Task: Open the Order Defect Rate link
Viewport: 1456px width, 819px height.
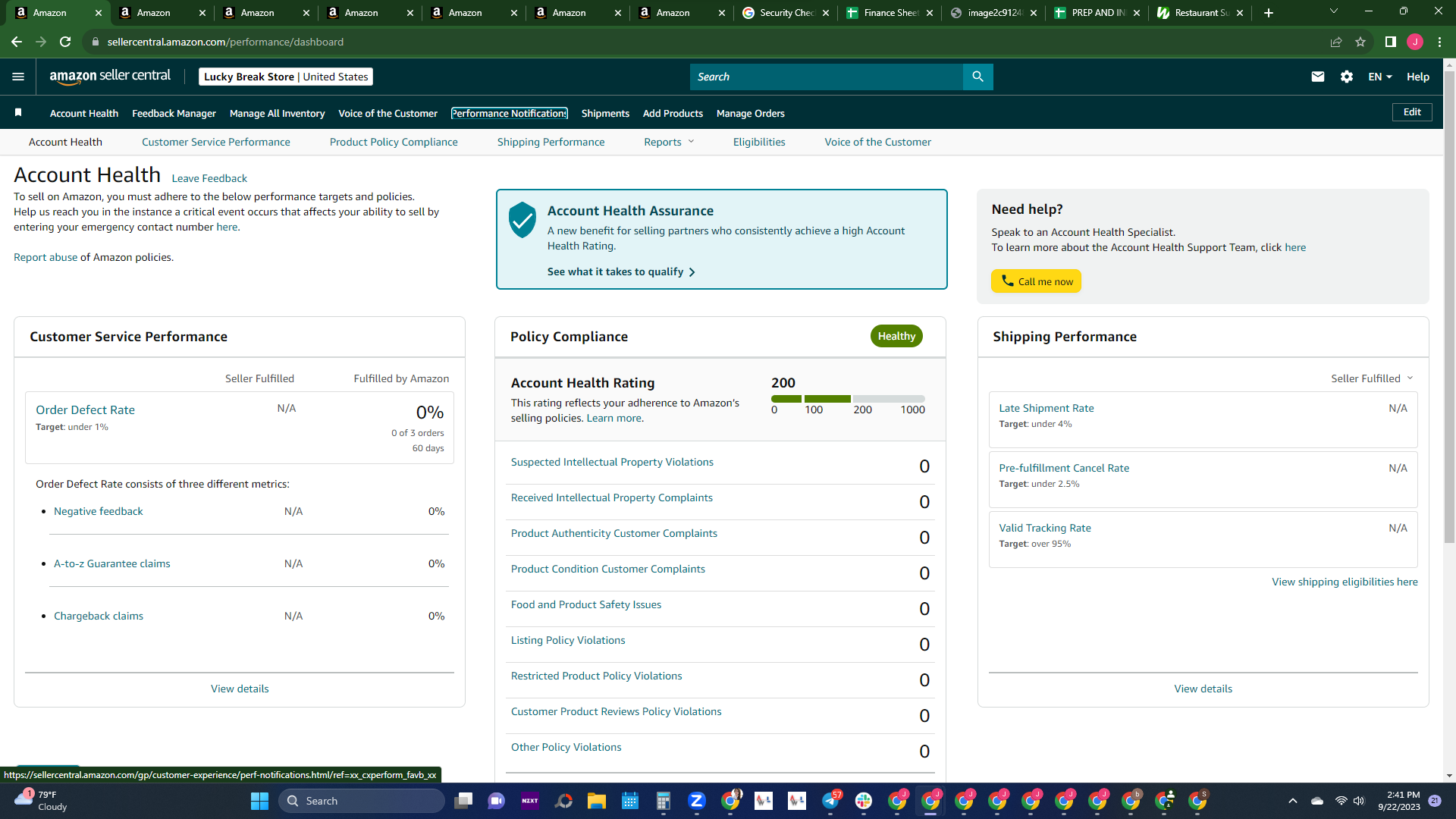Action: (x=85, y=409)
